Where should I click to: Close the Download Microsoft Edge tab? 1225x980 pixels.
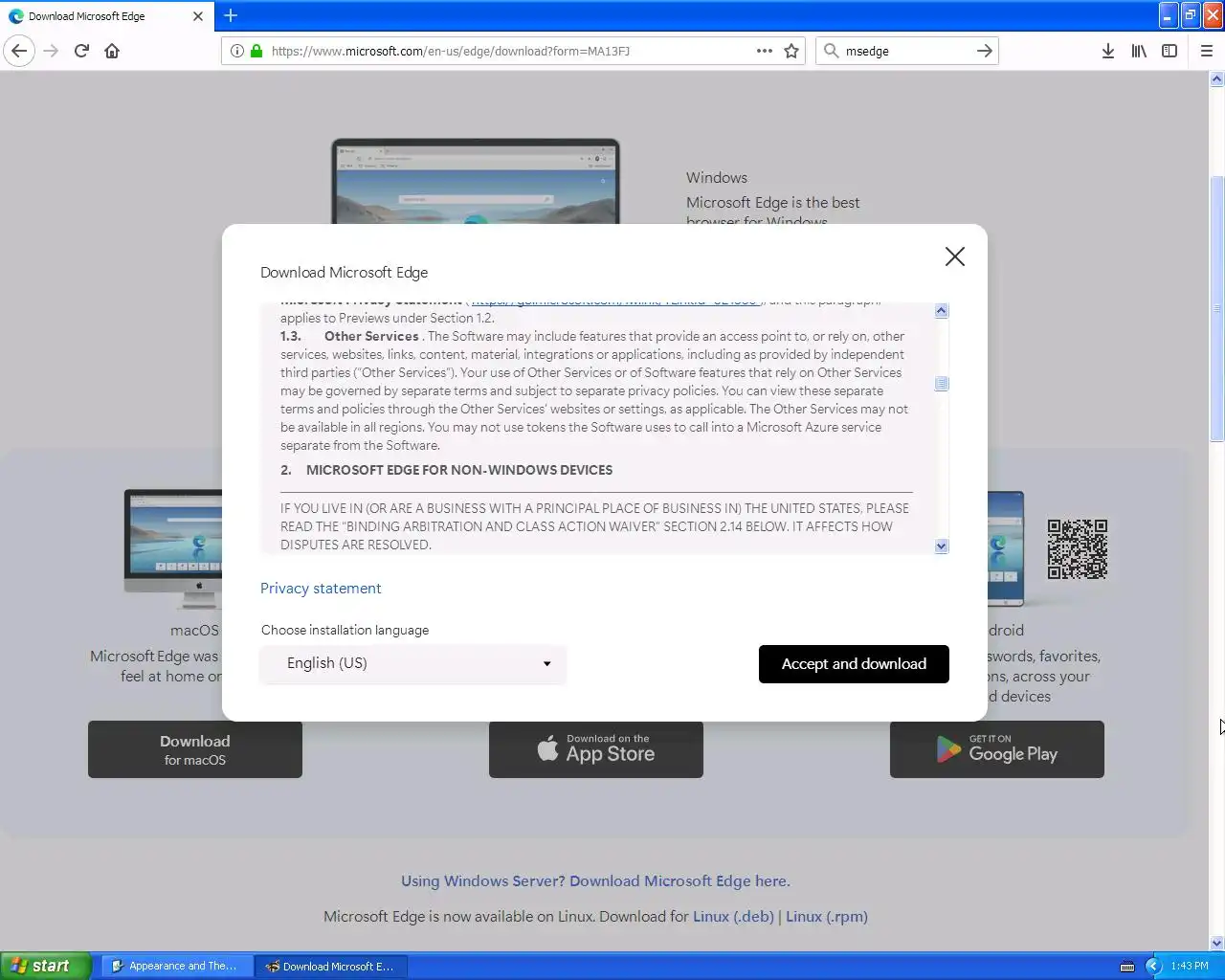[198, 16]
